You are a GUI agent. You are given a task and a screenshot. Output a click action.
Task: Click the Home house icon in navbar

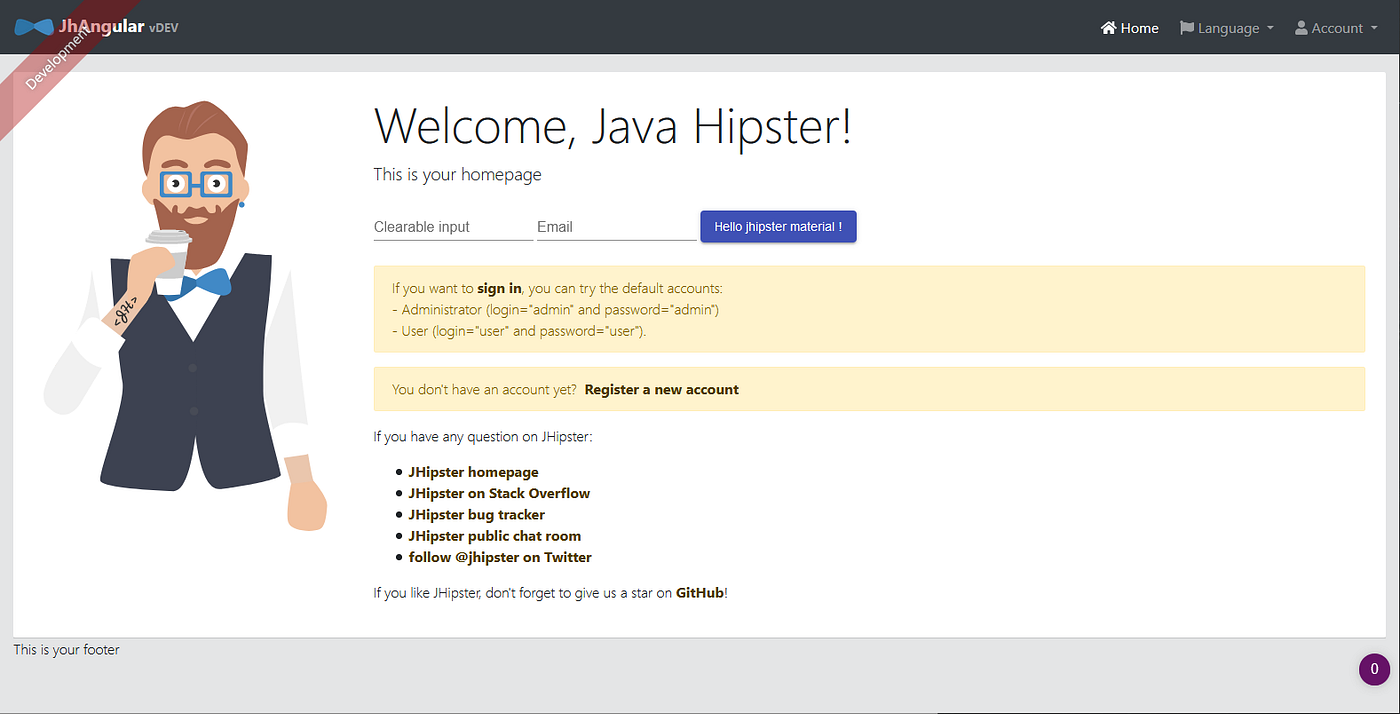pos(1108,28)
